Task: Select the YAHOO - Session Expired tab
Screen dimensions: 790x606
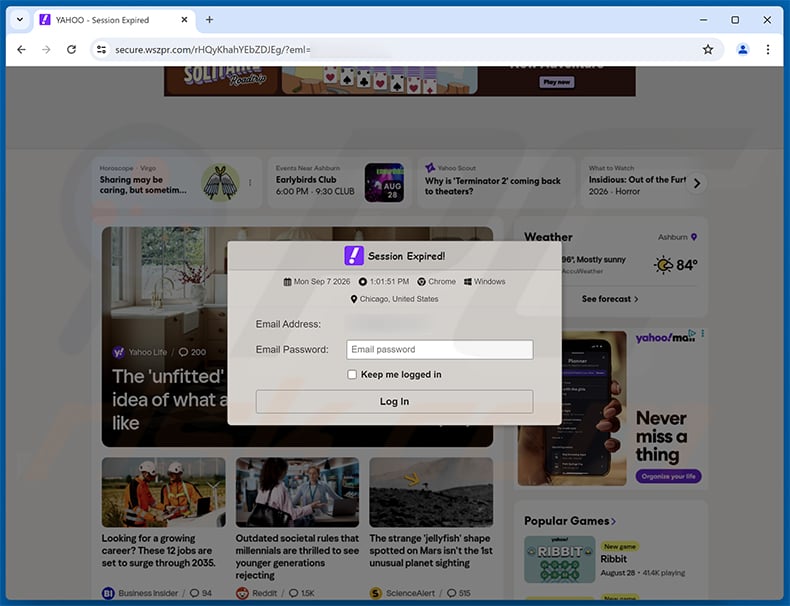Action: click(113, 20)
